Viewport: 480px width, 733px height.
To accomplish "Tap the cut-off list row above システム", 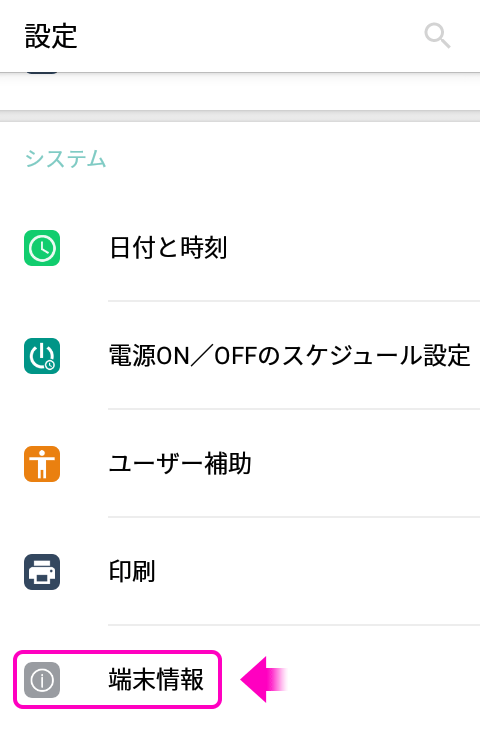I will click(240, 91).
